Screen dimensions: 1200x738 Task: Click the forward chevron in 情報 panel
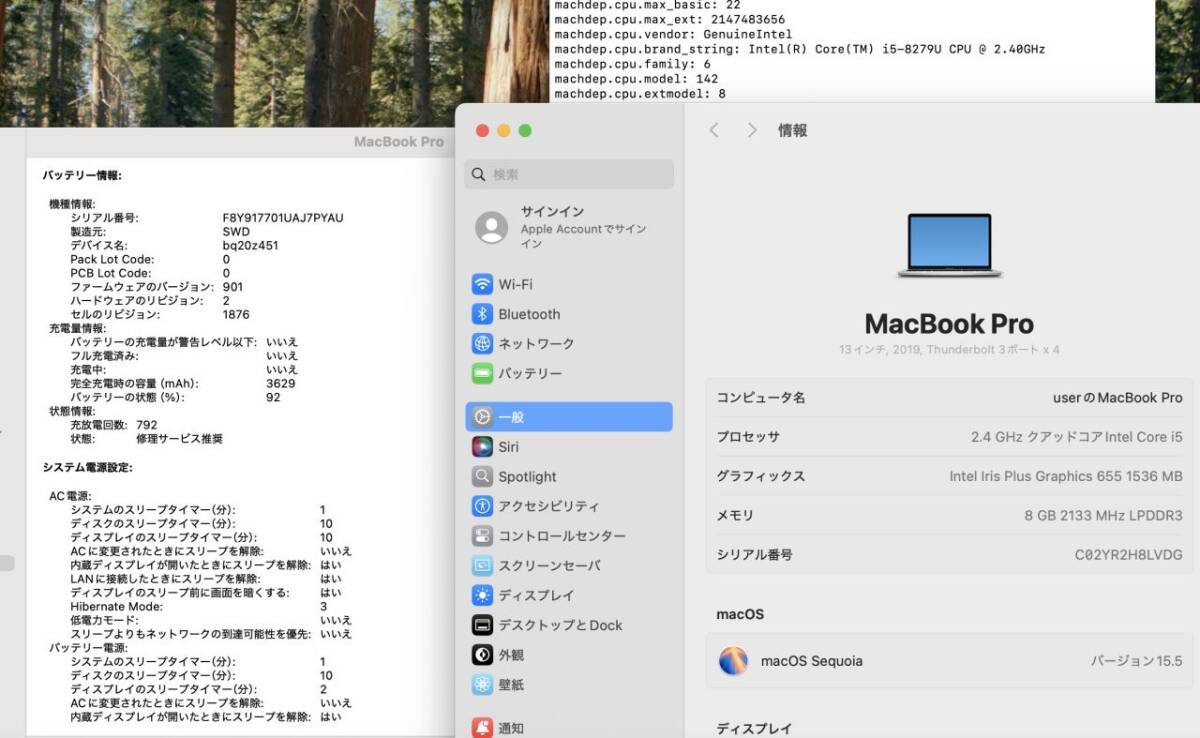[x=752, y=130]
